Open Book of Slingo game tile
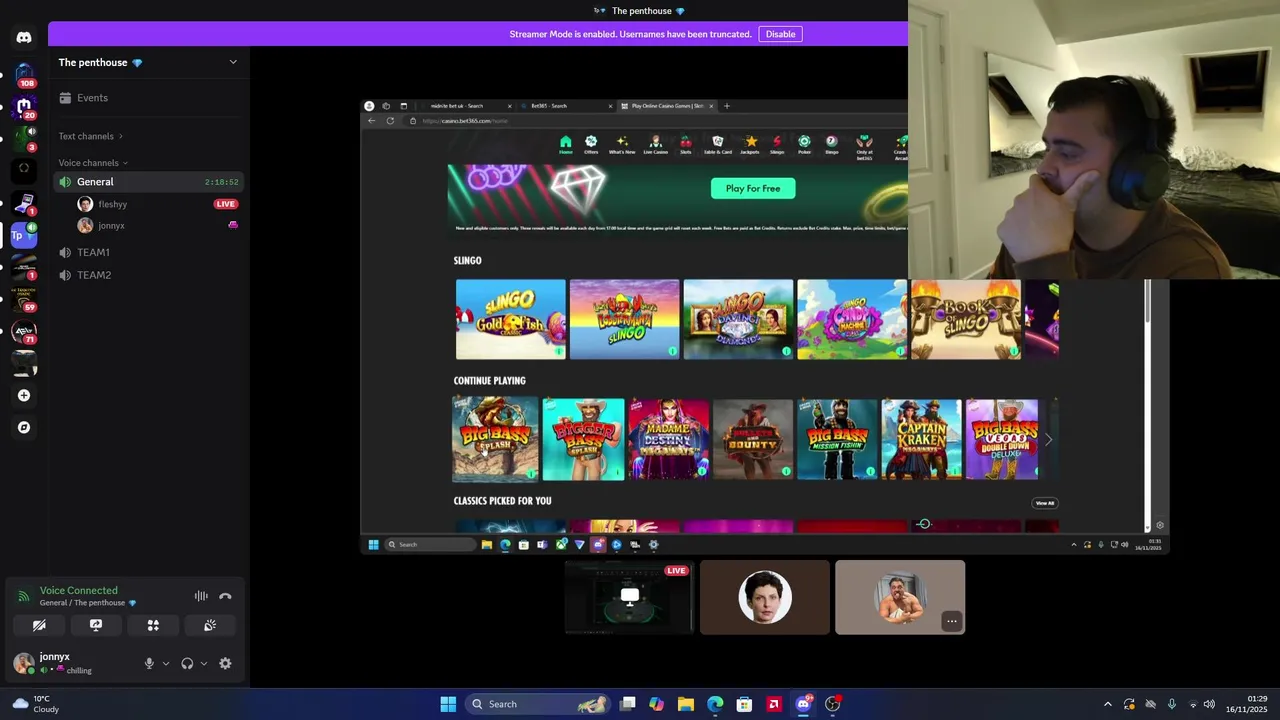The height and width of the screenshot is (720, 1280). (x=966, y=319)
